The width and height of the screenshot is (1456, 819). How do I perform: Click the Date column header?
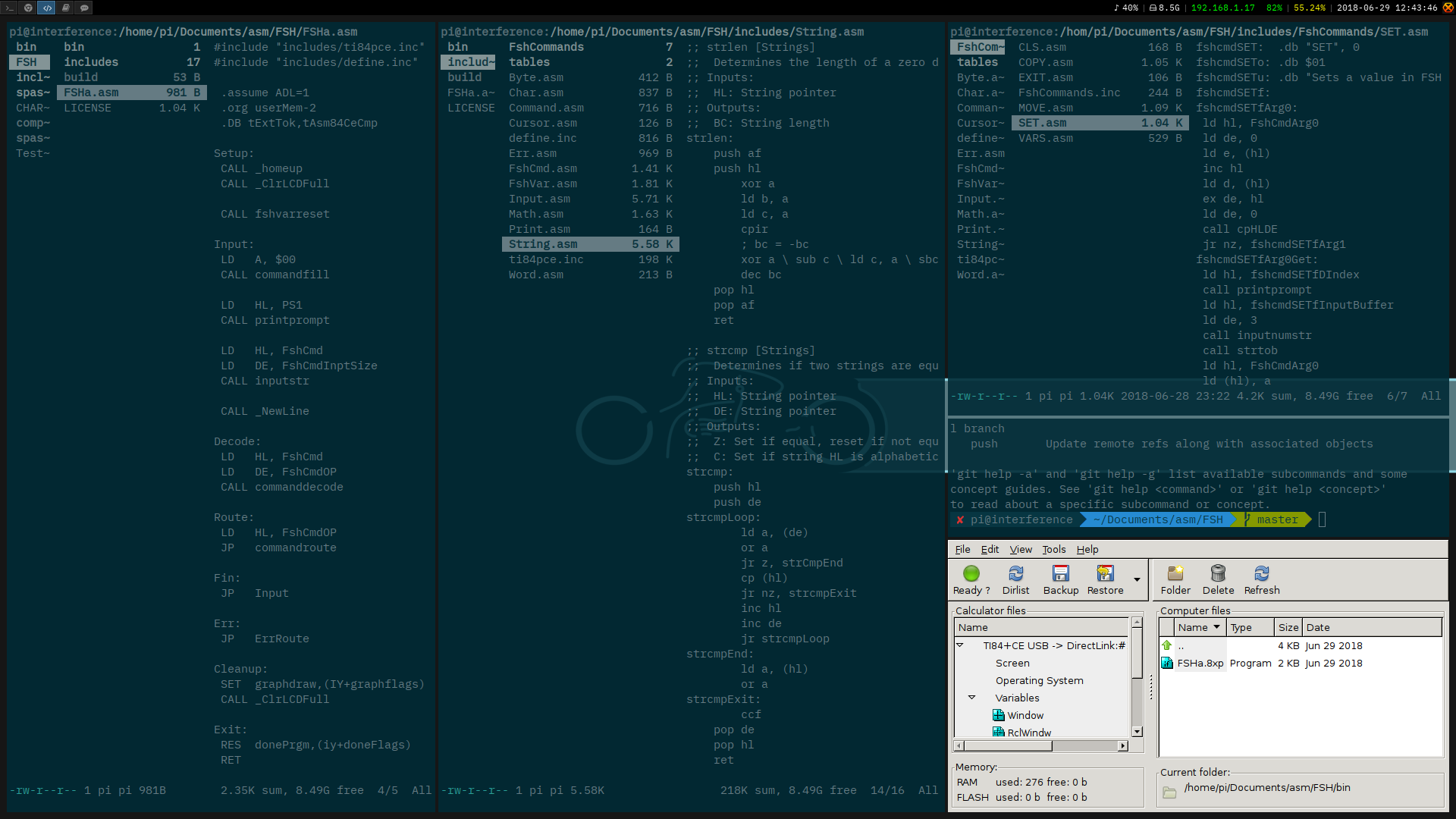pyautogui.click(x=1372, y=627)
